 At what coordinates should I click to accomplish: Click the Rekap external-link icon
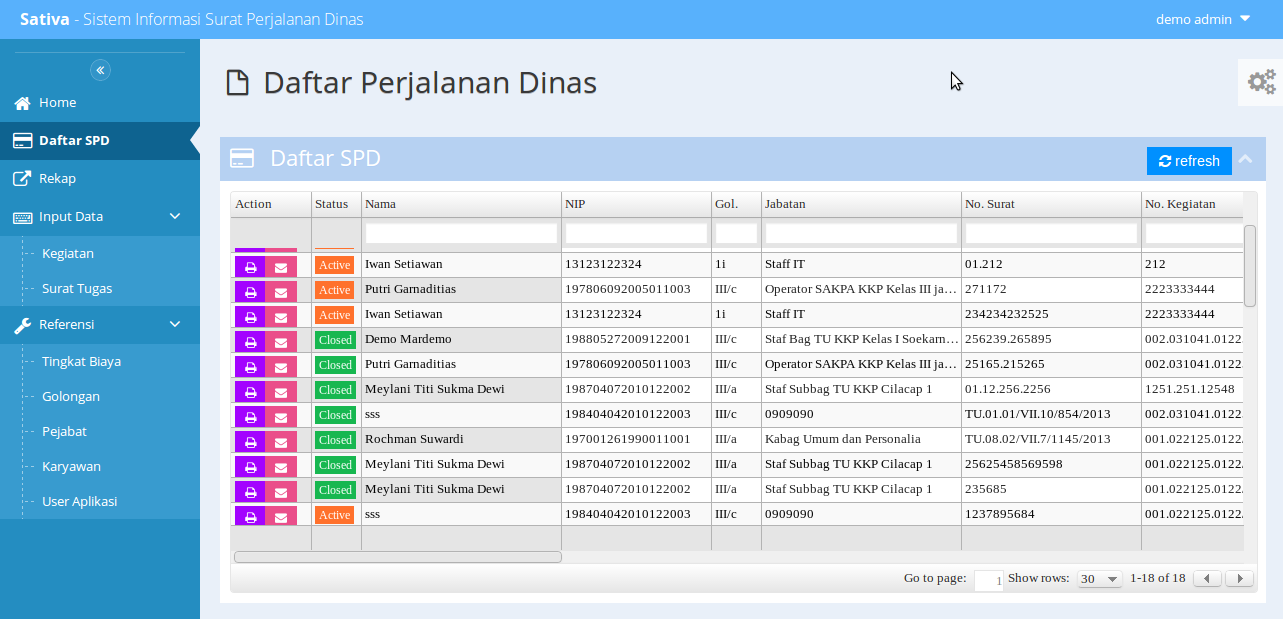(22, 179)
